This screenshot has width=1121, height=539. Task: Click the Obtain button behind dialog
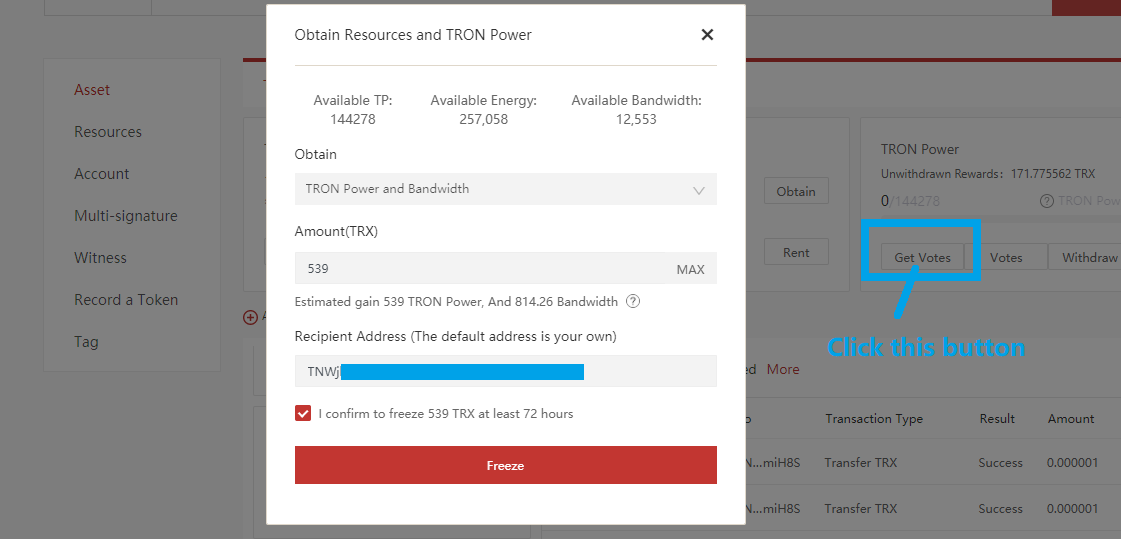coord(796,191)
